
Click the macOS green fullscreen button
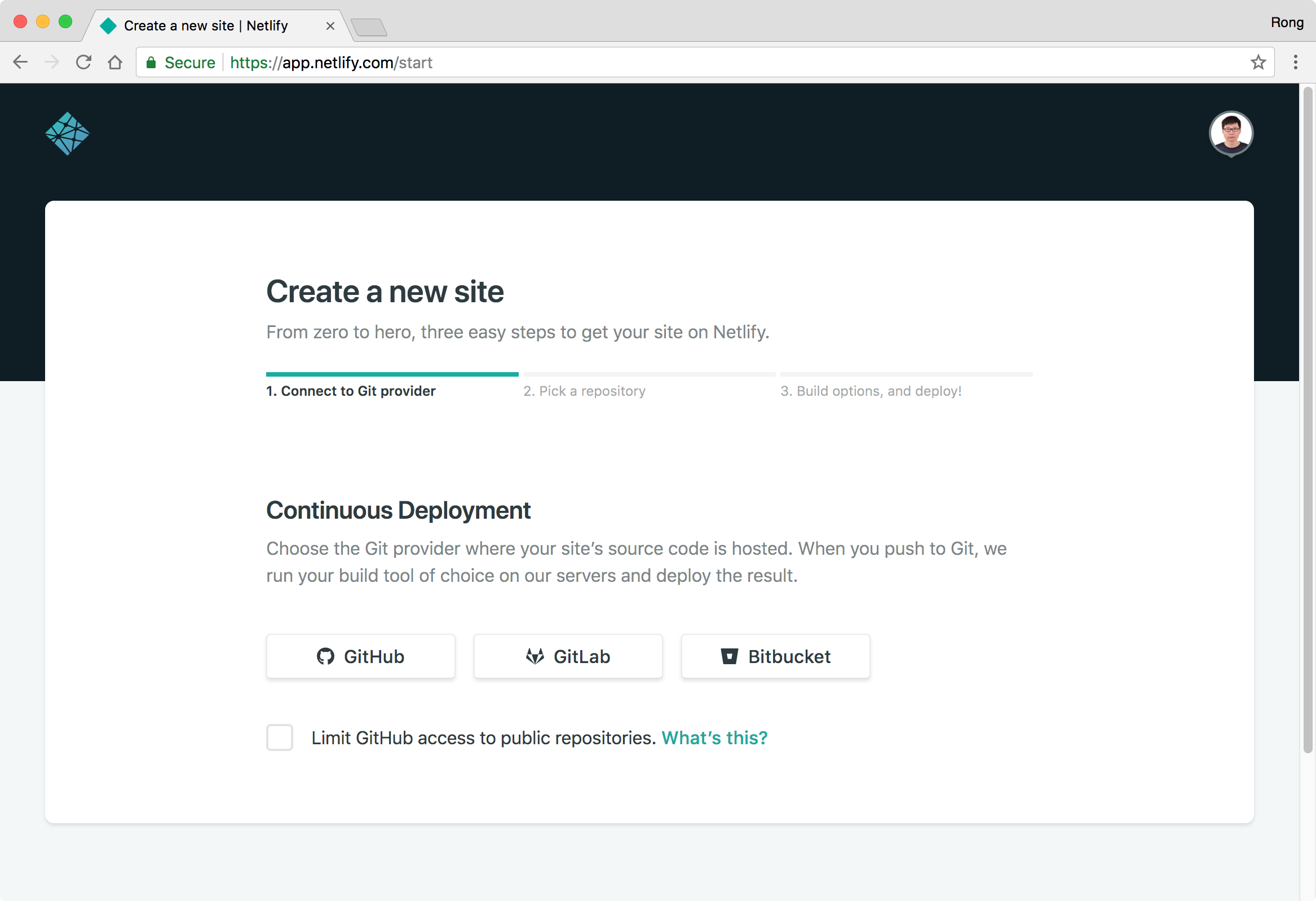click(65, 21)
